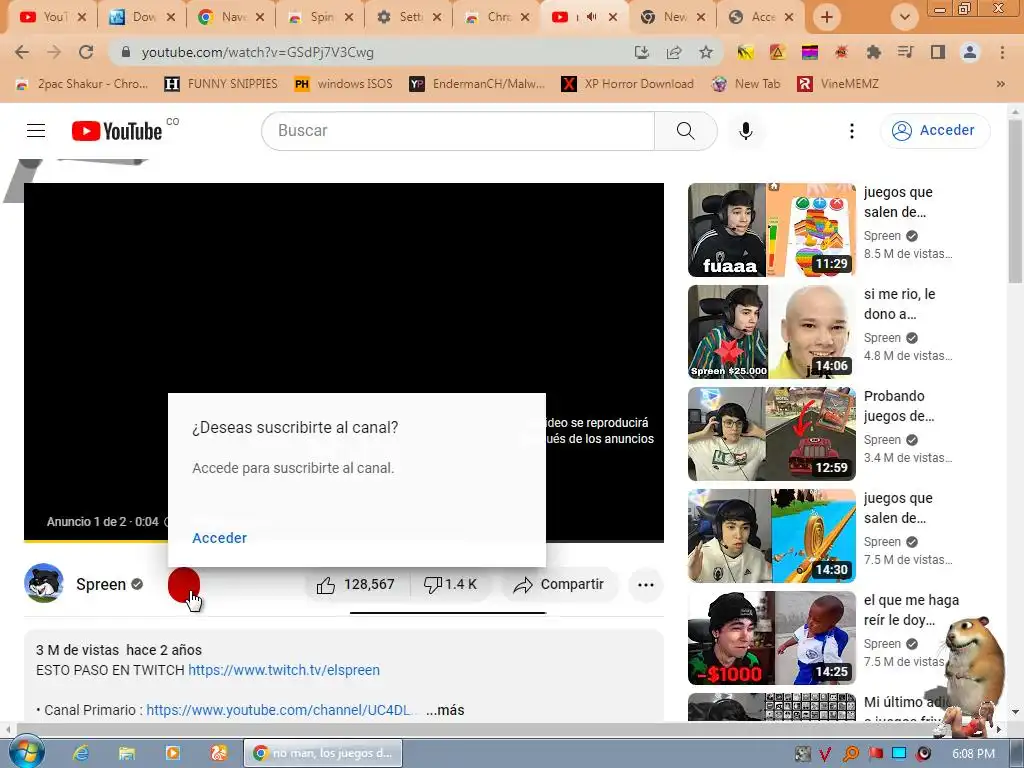Open the 14:06 si me rio thumbnail
Viewport: 1024px width, 768px height.
tap(772, 332)
